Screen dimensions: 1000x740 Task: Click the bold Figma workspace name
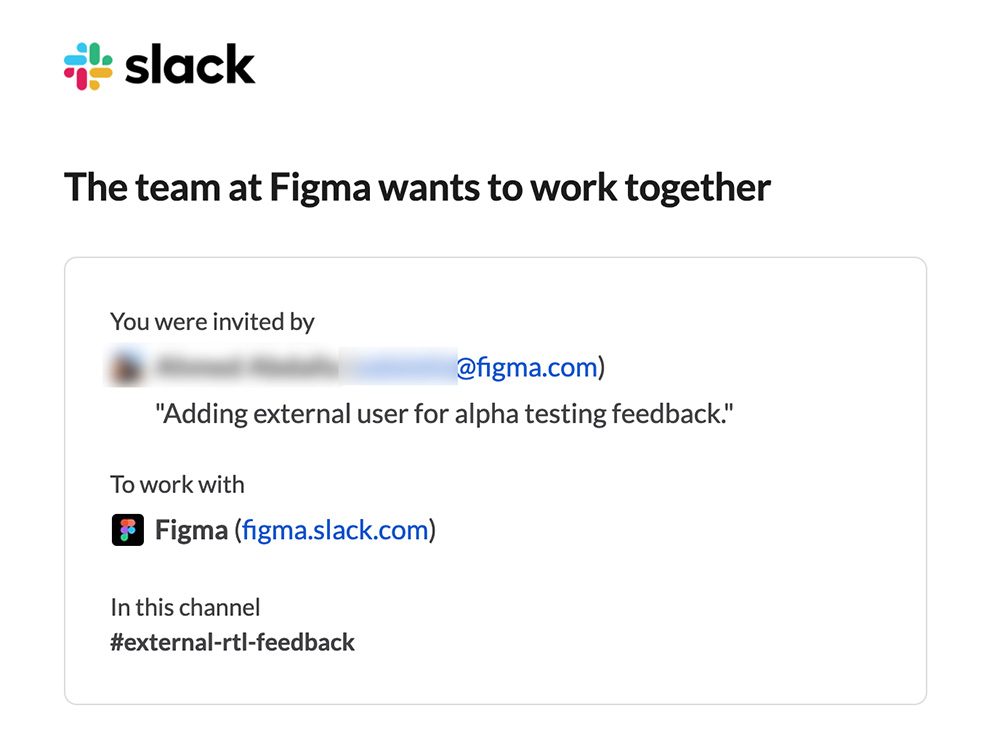click(x=191, y=529)
